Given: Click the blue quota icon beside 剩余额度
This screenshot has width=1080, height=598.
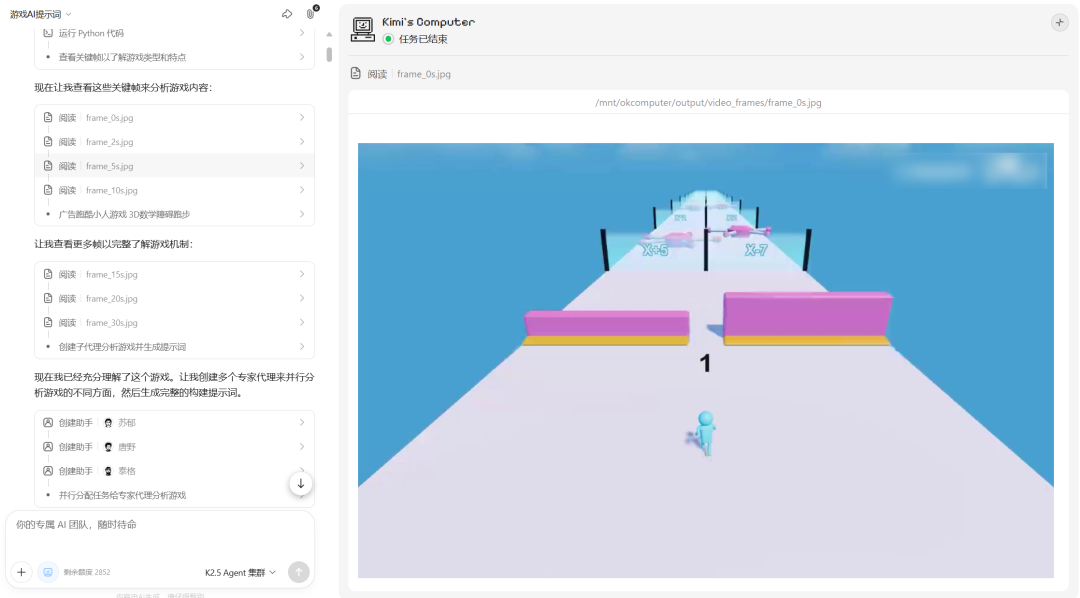Looking at the screenshot, I should [48, 572].
